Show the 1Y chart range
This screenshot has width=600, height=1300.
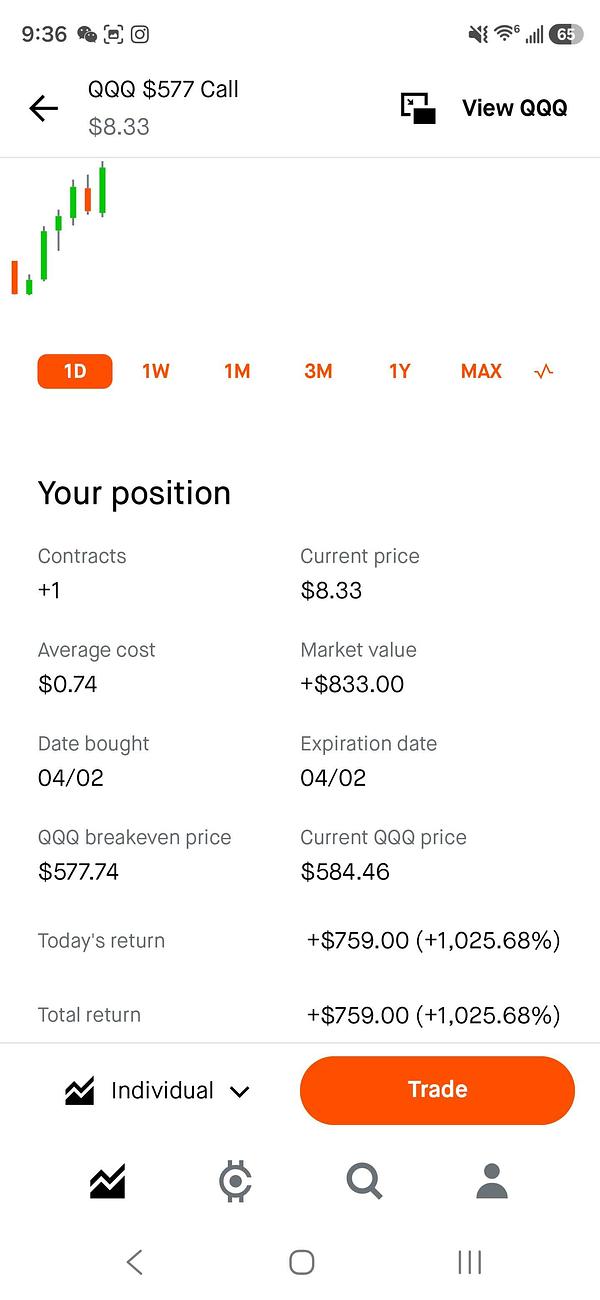click(x=400, y=372)
